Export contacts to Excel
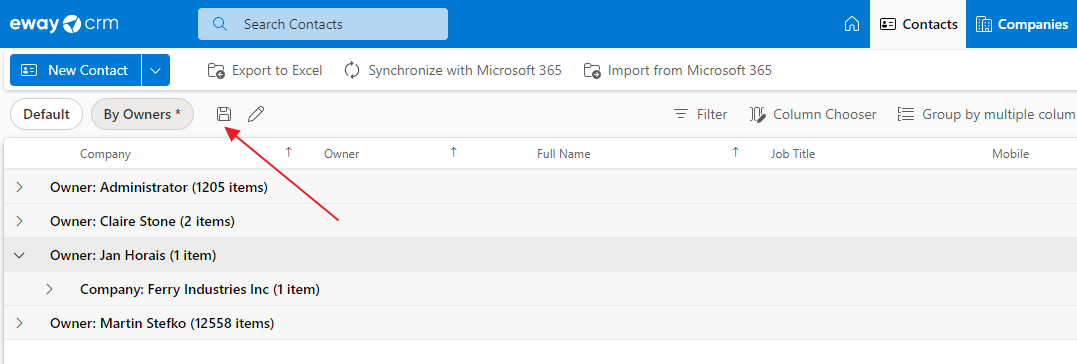Image resolution: width=1077 pixels, height=364 pixels. pyautogui.click(x=265, y=70)
